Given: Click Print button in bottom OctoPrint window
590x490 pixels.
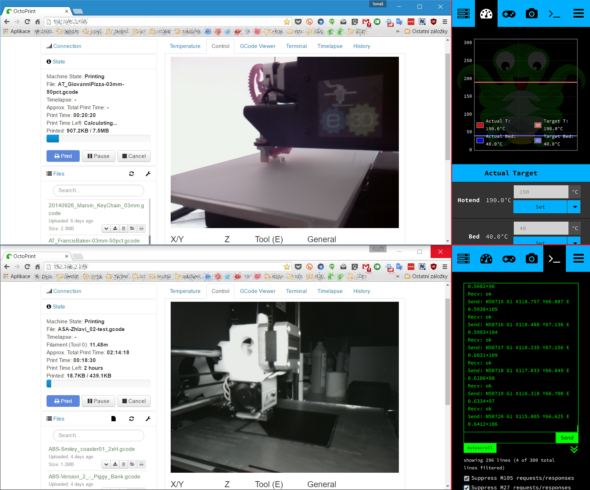Looking at the screenshot, I should click(63, 401).
